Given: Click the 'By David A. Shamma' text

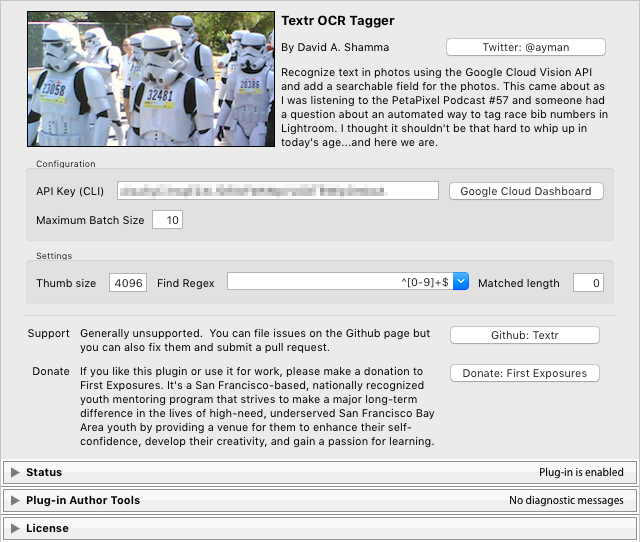Looking at the screenshot, I should click(x=335, y=47).
